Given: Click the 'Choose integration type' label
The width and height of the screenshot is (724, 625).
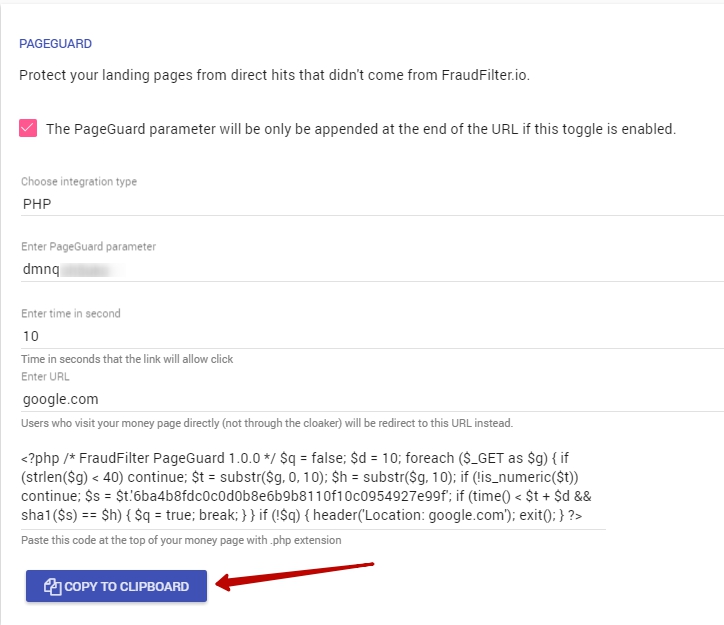Looking at the screenshot, I should coord(79,182).
